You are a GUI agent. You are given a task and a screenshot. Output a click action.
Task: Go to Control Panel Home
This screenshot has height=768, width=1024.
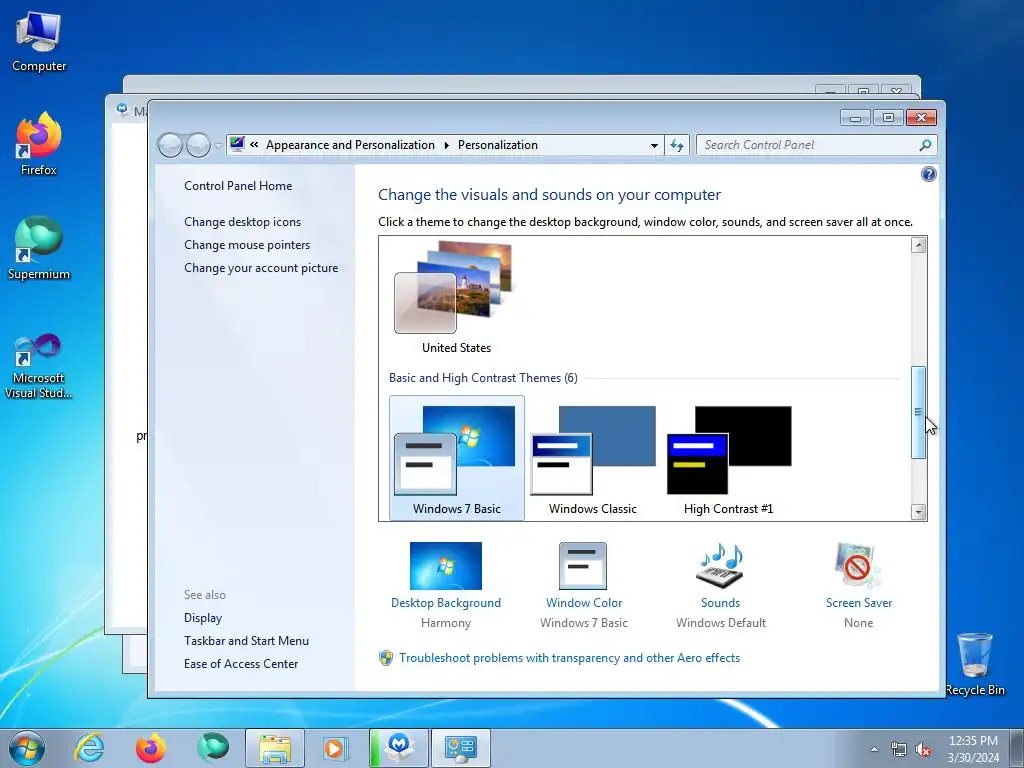[x=238, y=185]
